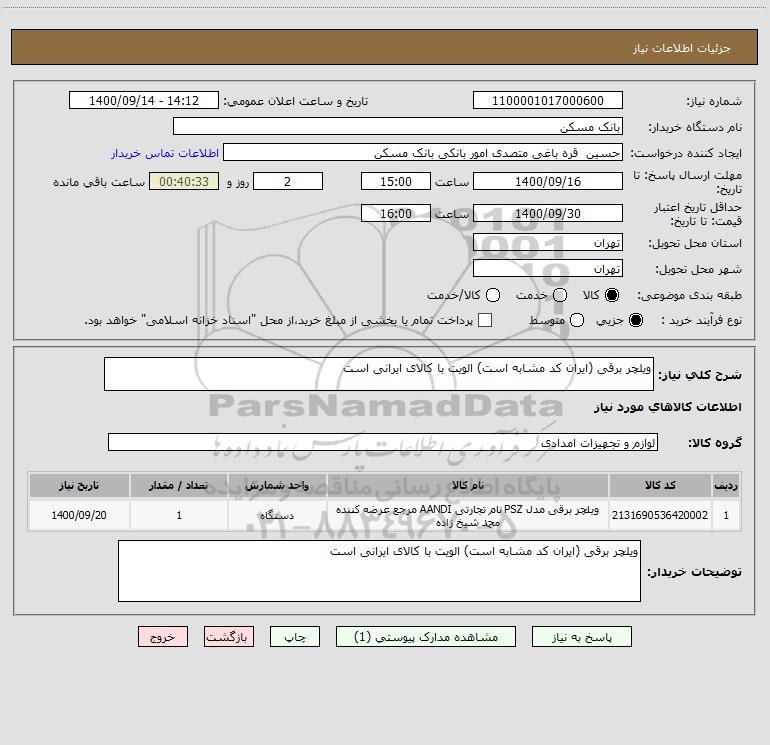Open مشاهده مدارک پیوستی (1) attachments
The image size is (770, 745).
point(426,636)
